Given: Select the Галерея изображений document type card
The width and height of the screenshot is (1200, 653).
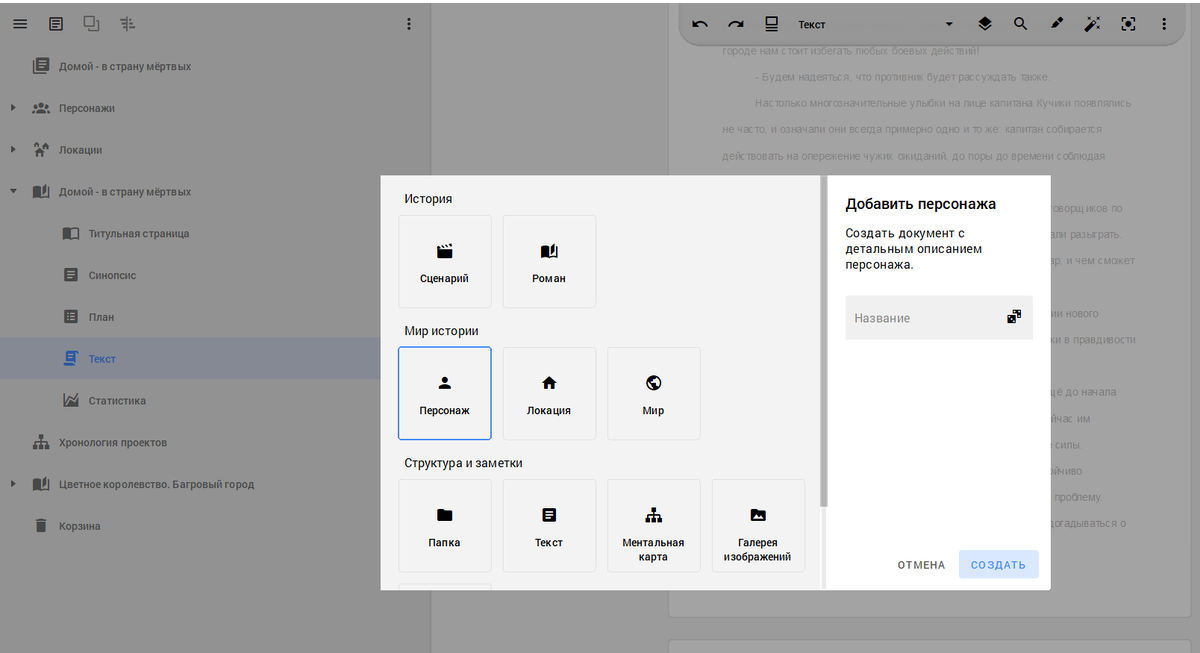Looking at the screenshot, I should (758, 525).
